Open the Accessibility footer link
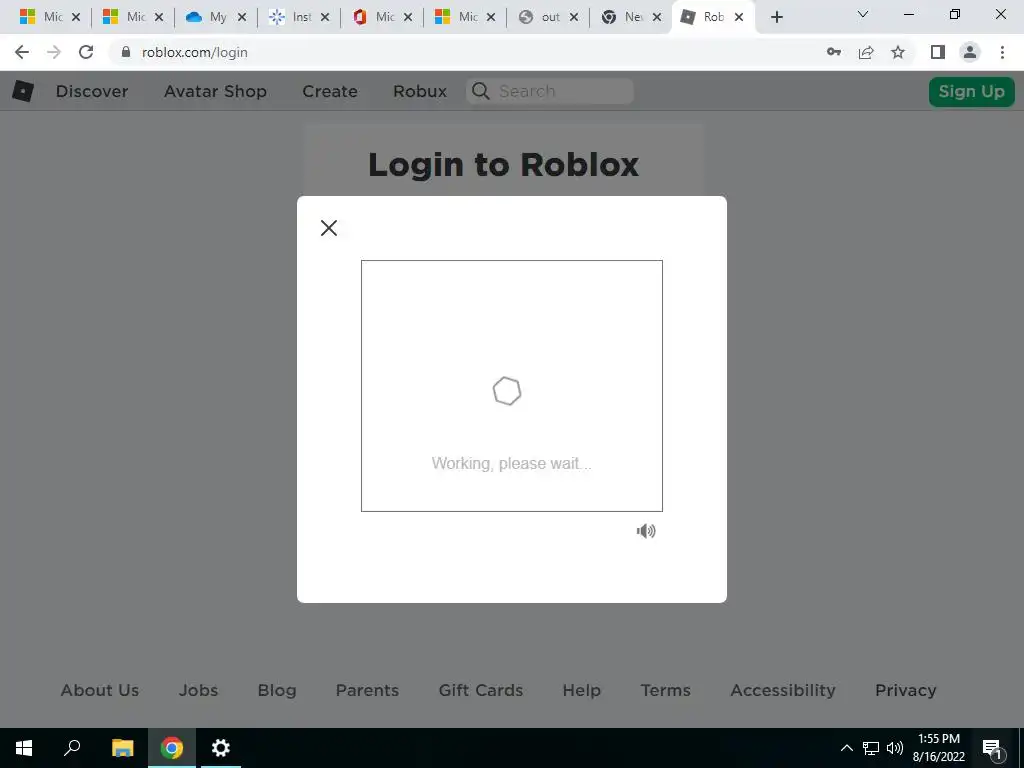 [783, 690]
